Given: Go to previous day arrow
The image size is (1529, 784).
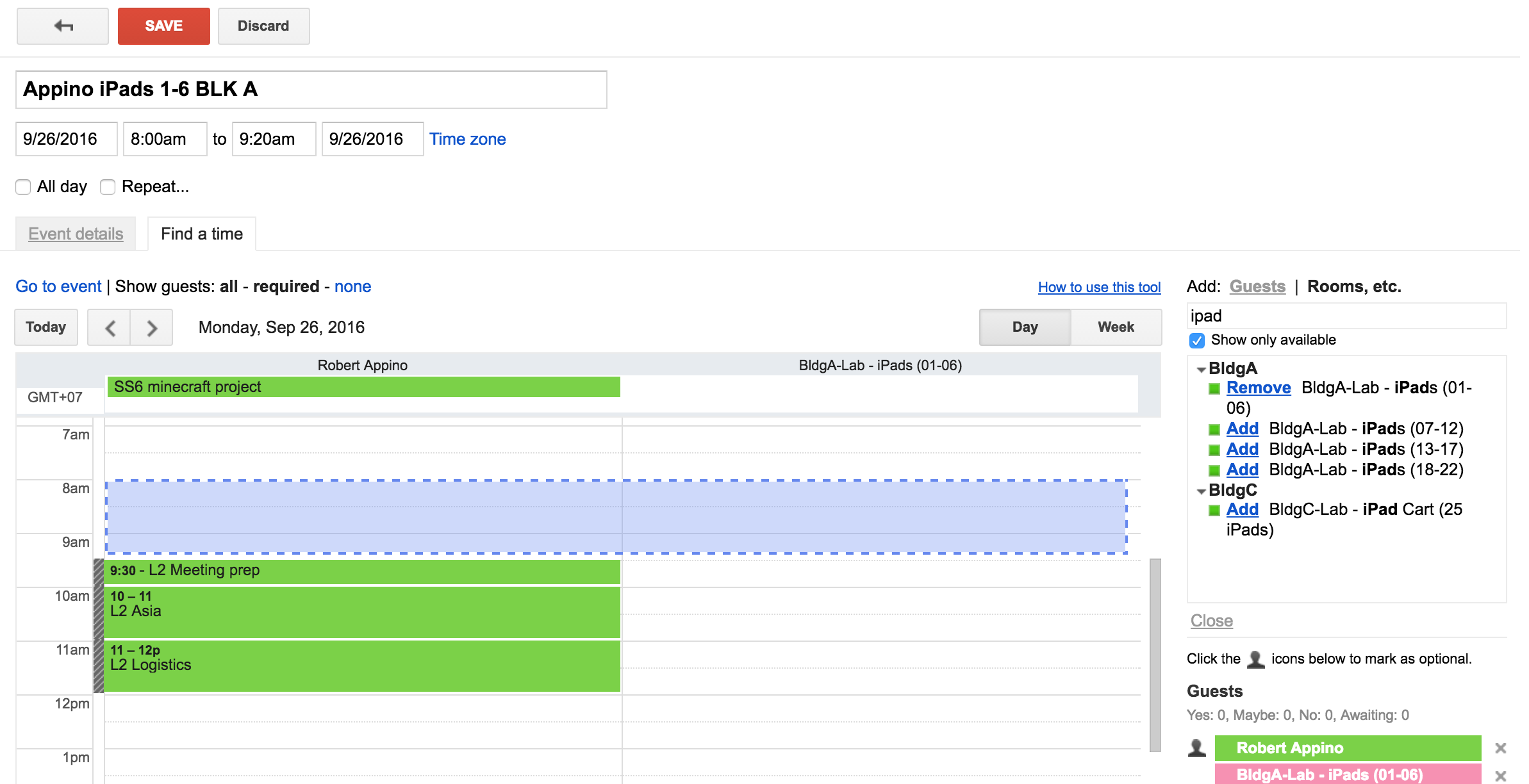Looking at the screenshot, I should [x=110, y=328].
